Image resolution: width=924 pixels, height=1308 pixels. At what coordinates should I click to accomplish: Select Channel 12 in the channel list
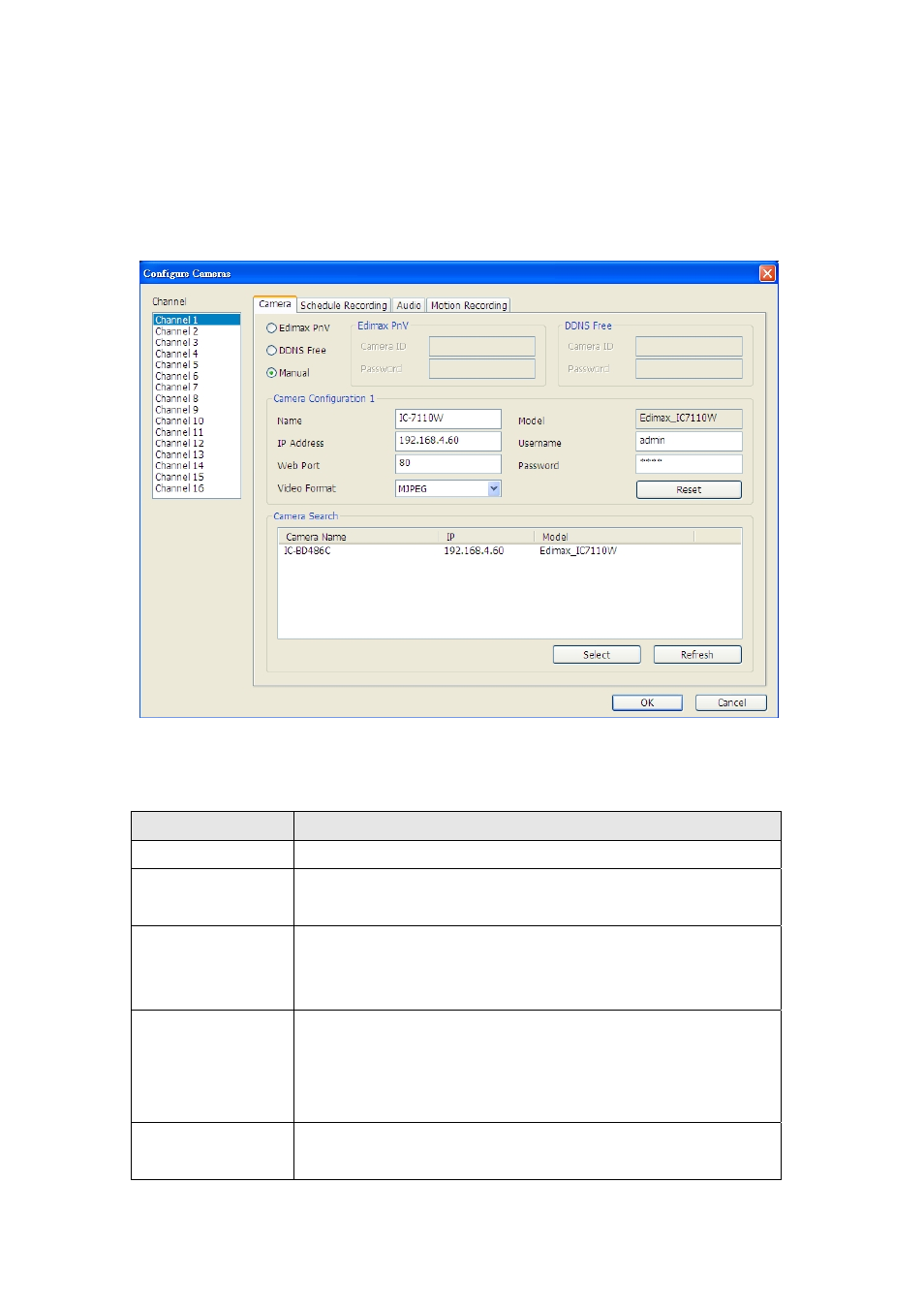click(x=197, y=444)
